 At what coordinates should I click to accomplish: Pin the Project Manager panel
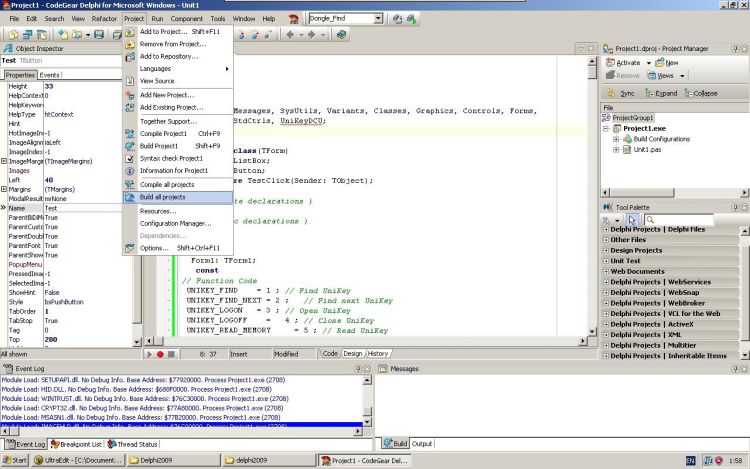coord(735,48)
